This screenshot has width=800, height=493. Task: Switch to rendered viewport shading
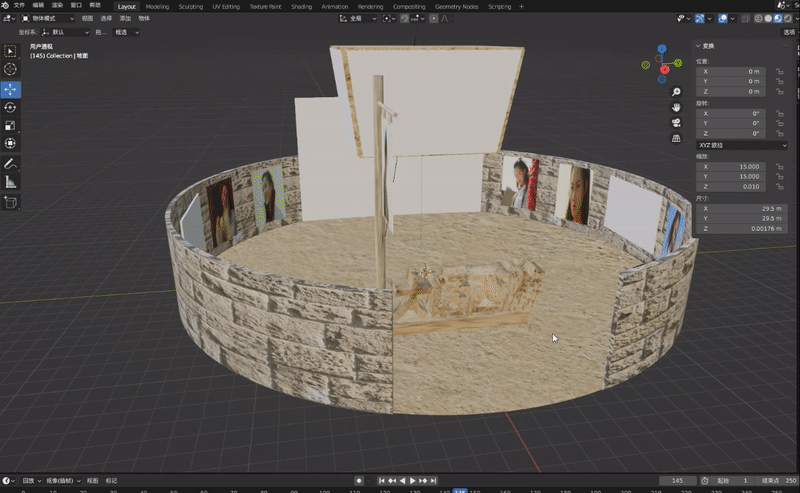click(x=788, y=18)
